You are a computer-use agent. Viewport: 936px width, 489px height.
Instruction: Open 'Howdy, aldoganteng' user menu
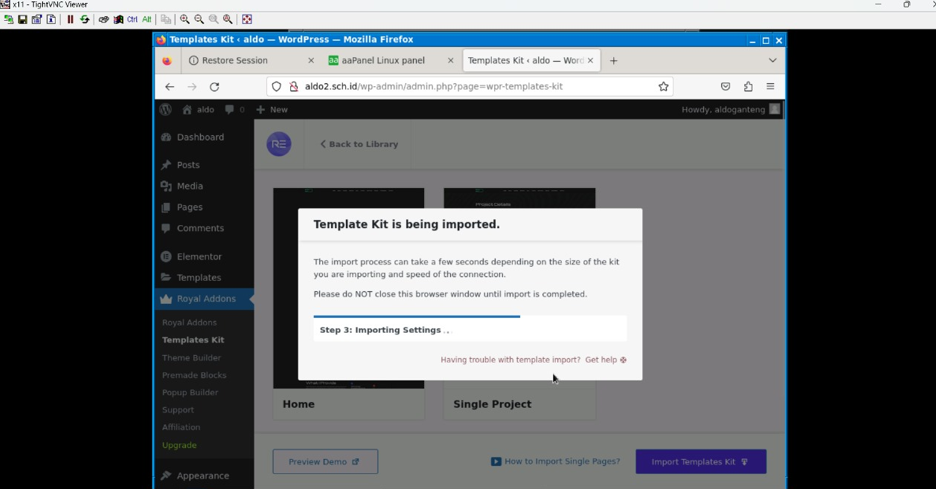pos(730,109)
